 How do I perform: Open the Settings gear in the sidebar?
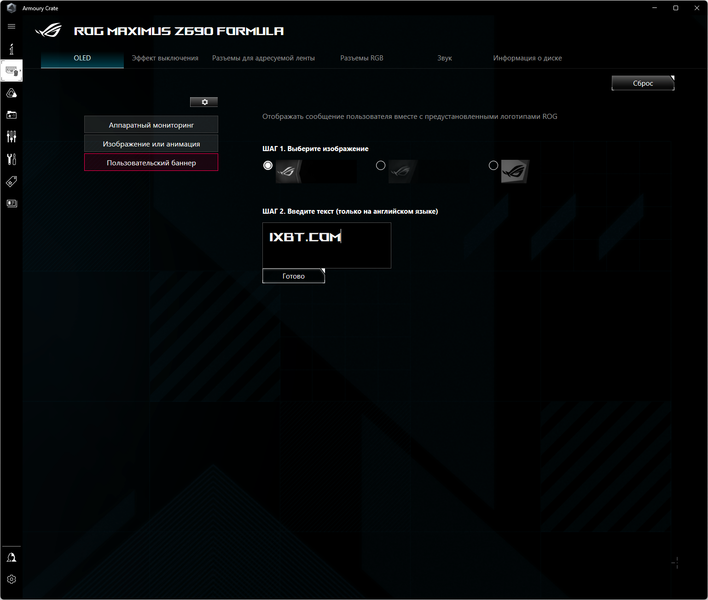[x=11, y=579]
